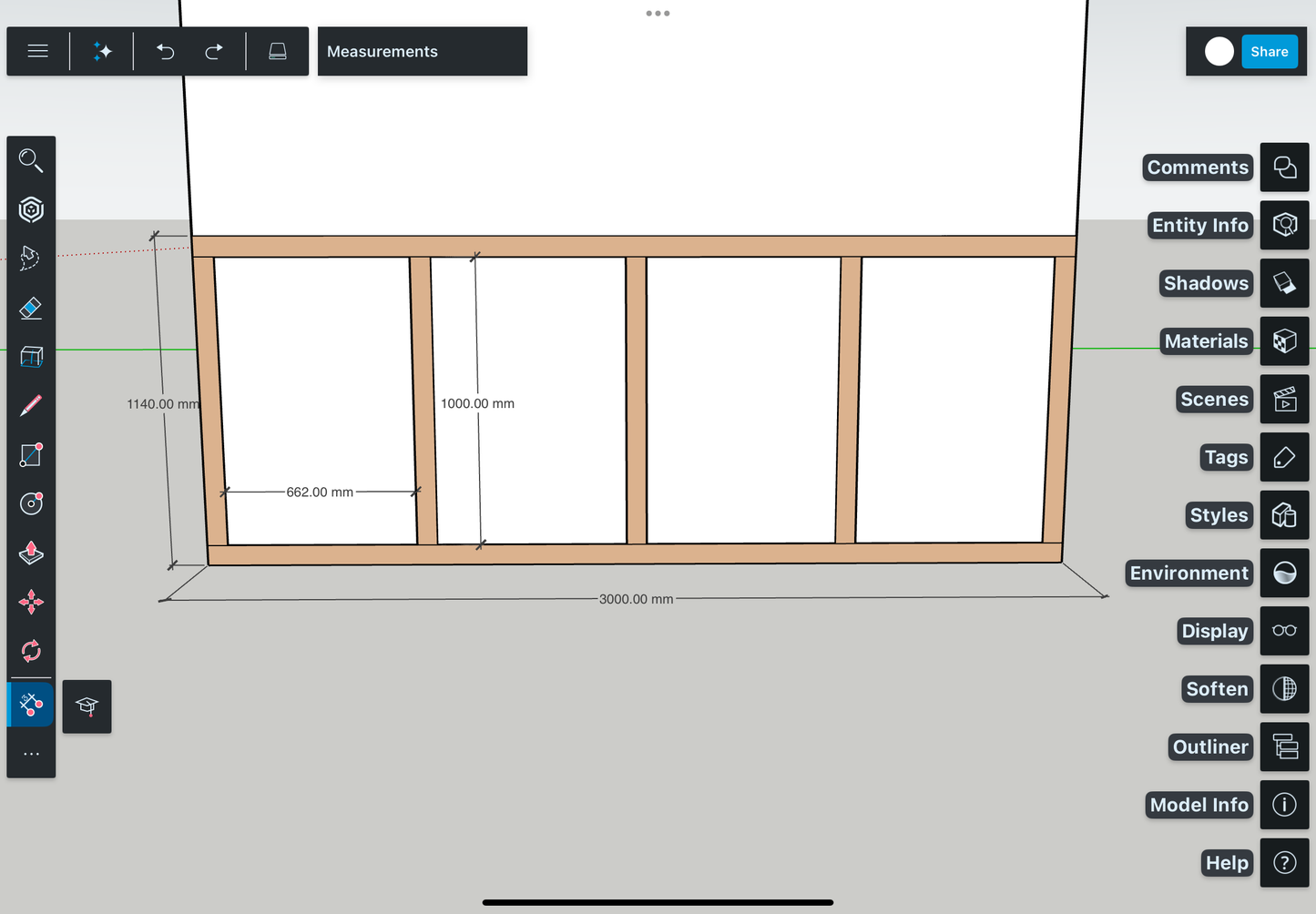Expand more tools with the ellipsis

point(31,753)
